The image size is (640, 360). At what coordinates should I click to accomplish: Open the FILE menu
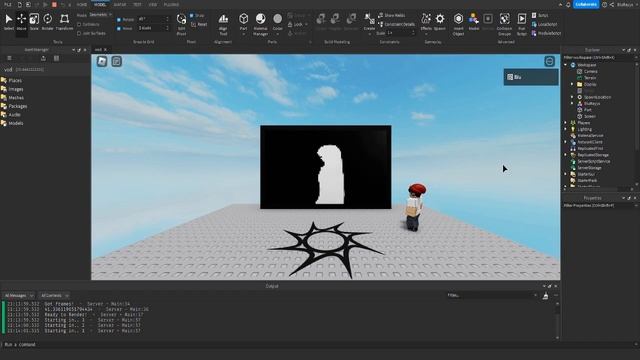click(x=7, y=4)
